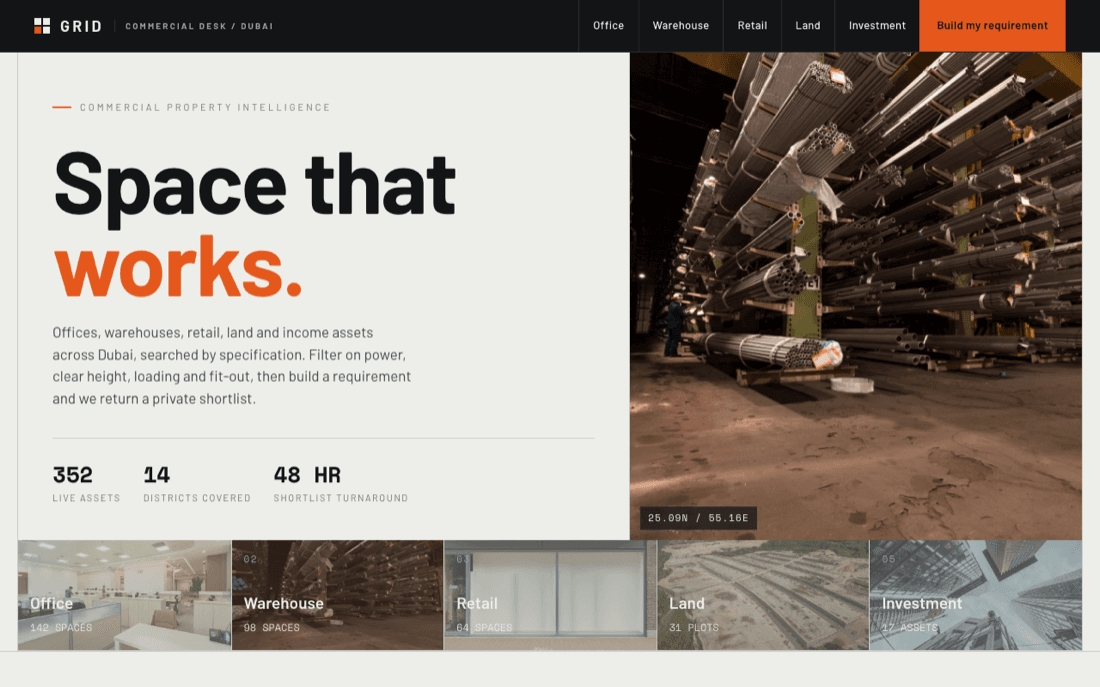Open the Warehouse nav item
Screen dimensions: 1100x687
click(x=680, y=26)
